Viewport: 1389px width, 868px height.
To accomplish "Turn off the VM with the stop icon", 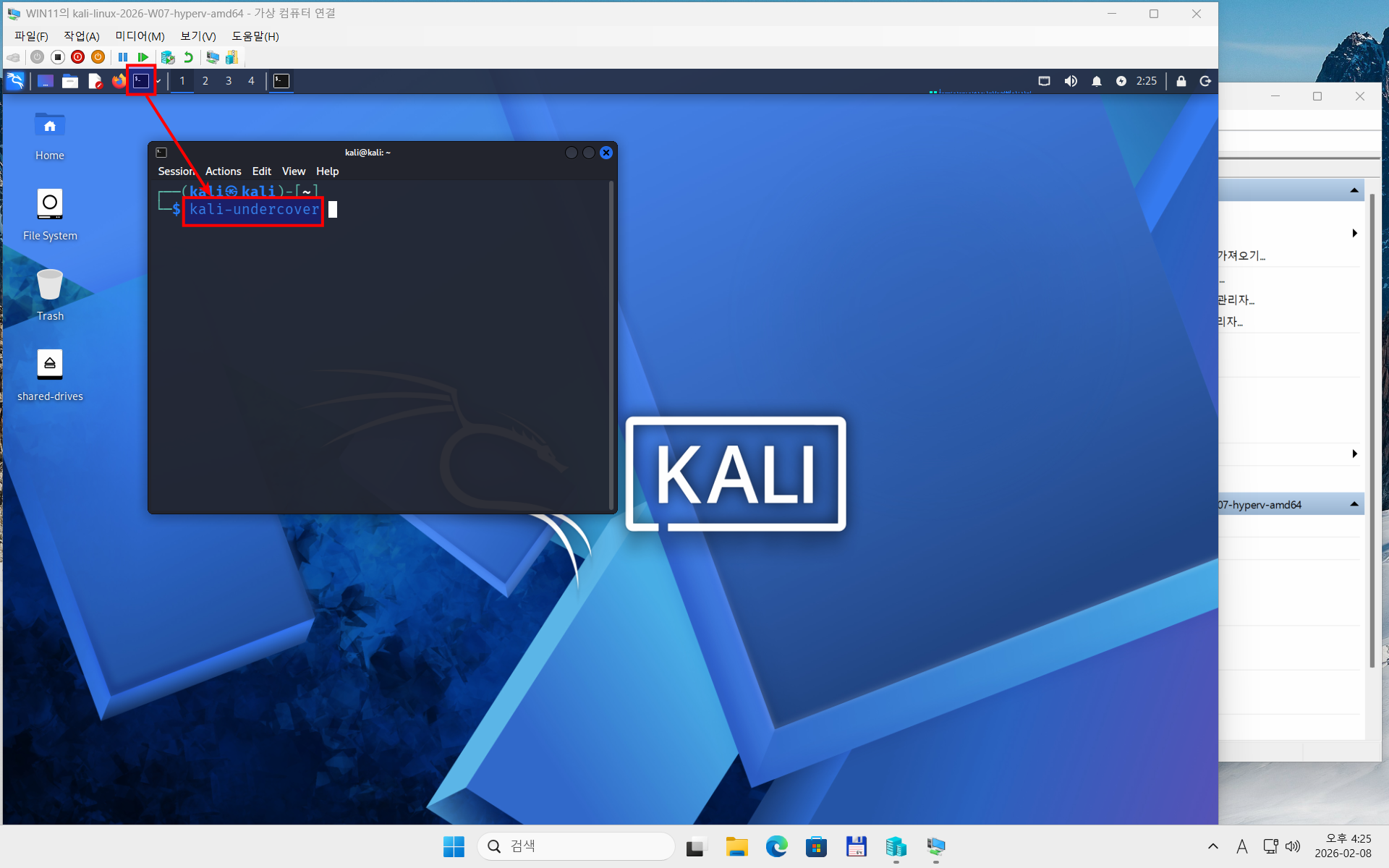I will [x=58, y=57].
